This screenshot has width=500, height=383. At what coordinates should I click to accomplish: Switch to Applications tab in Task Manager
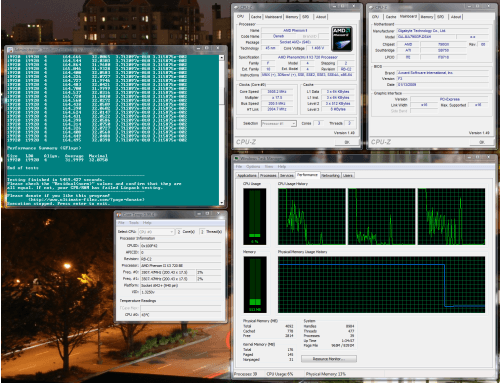[x=247, y=175]
